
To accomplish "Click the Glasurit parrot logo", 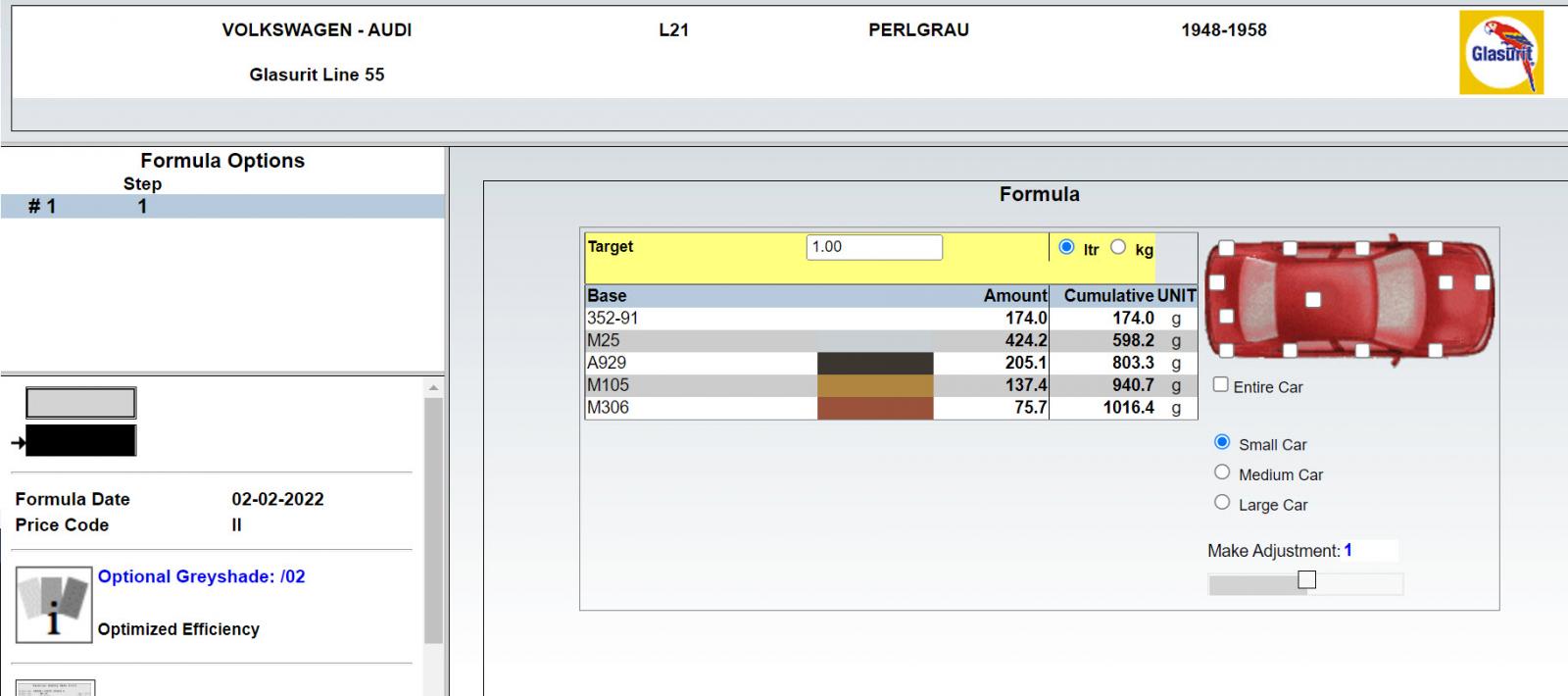I will 1500,52.
